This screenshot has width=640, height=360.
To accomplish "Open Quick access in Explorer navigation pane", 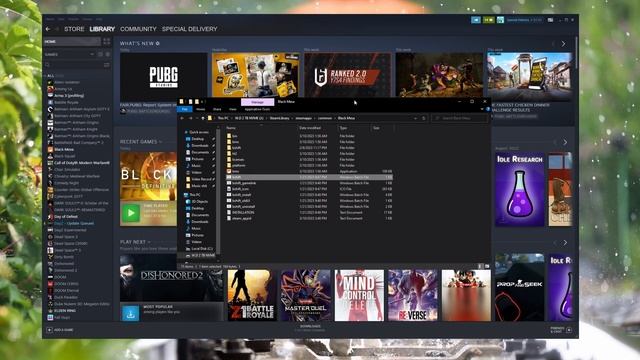I will tap(198, 132).
